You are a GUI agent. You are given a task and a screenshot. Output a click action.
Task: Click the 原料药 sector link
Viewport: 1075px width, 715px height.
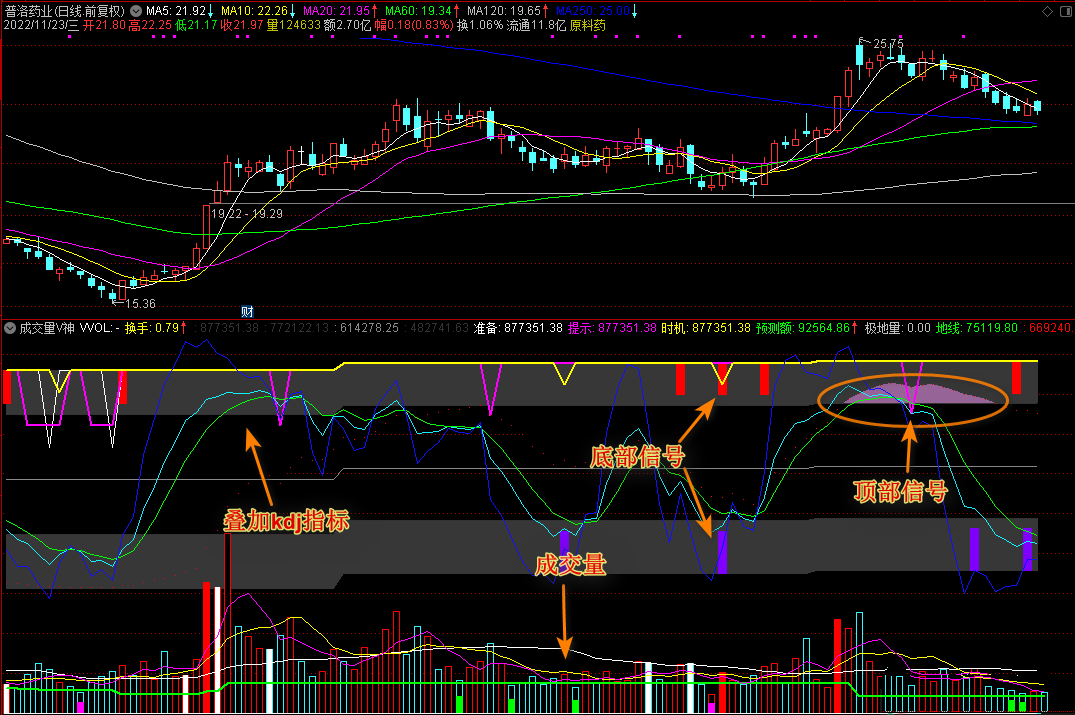[x=588, y=25]
